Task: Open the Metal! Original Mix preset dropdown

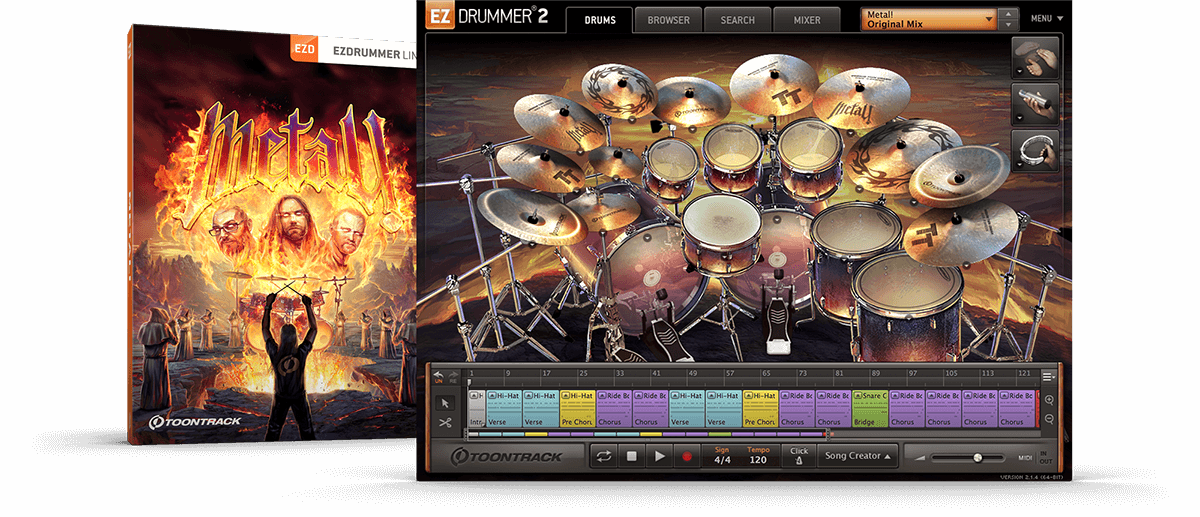Action: [x=930, y=19]
